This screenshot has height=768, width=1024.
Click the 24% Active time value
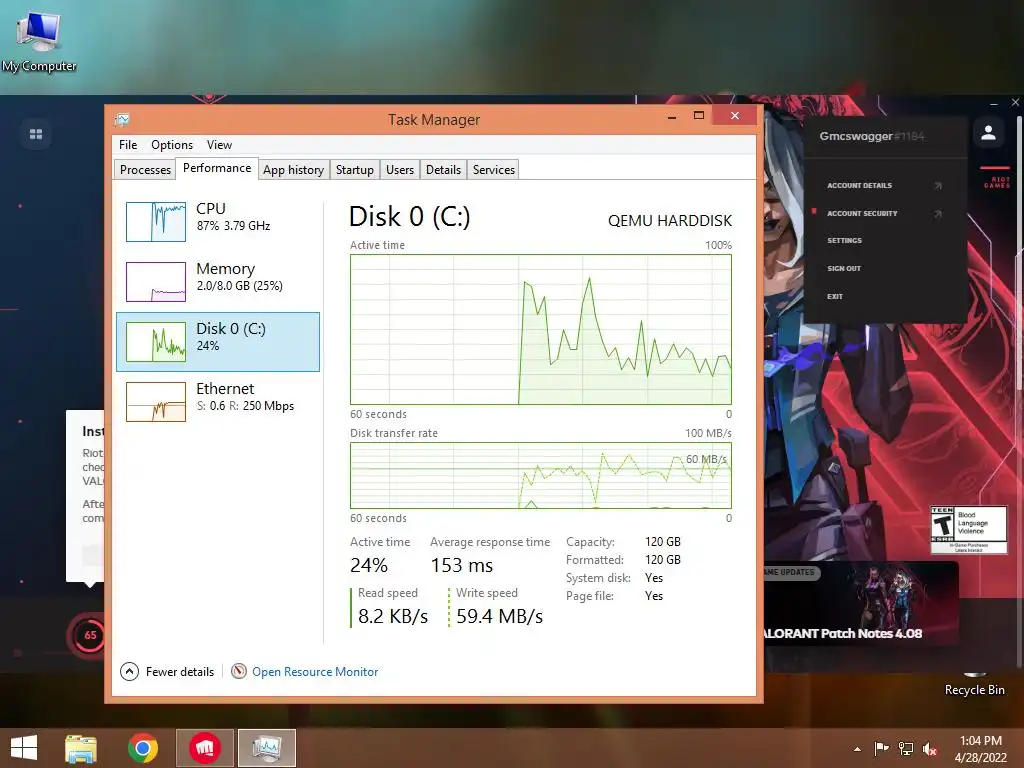(369, 565)
